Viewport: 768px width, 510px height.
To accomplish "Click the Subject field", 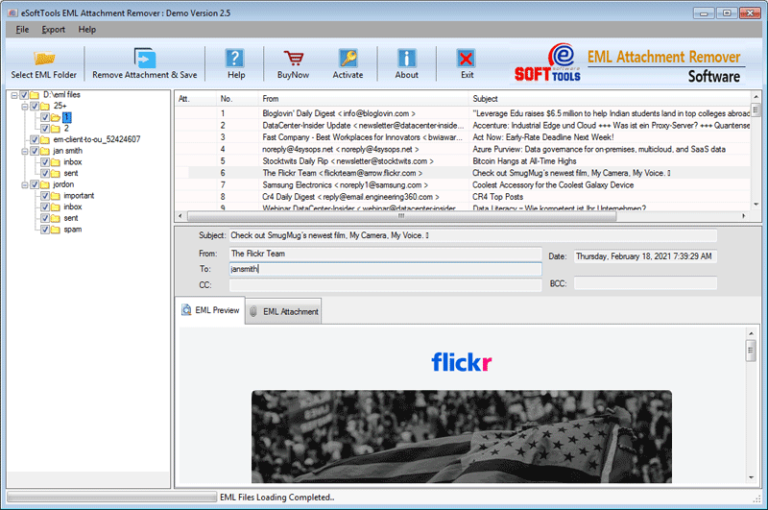I will 473,236.
